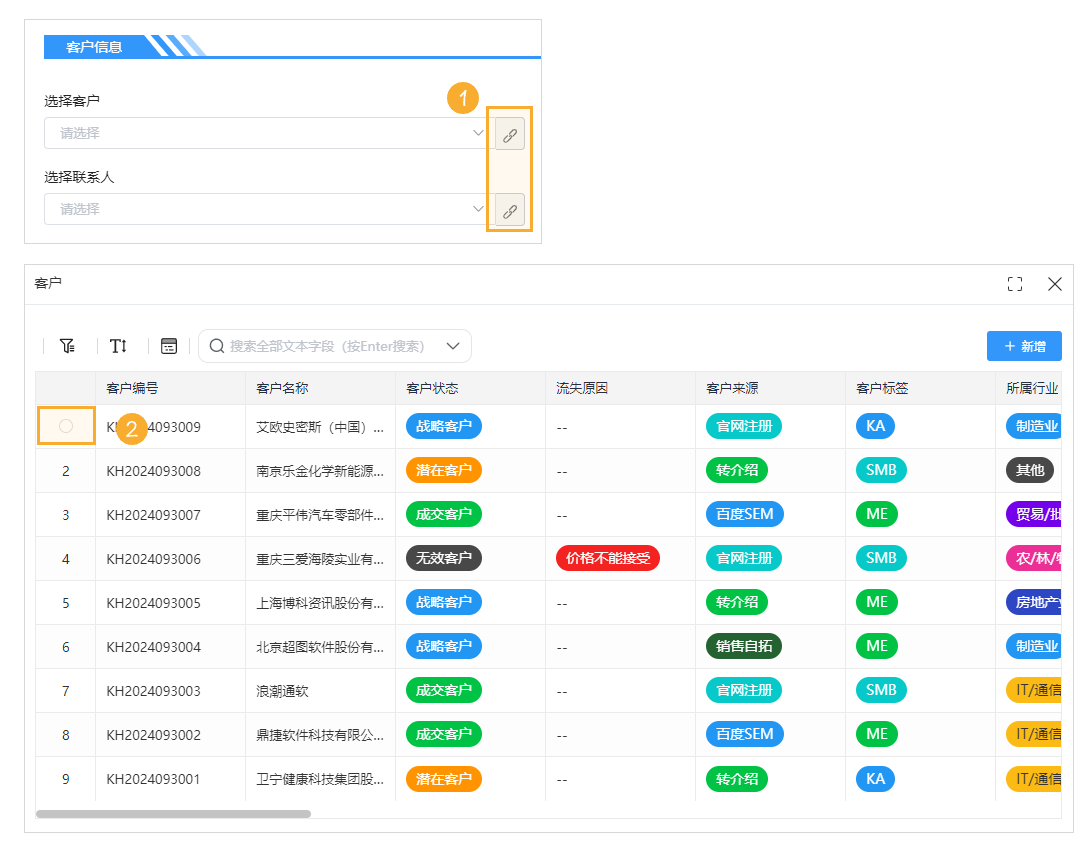Viewport: 1088px width, 857px height.
Task: Click the magnifier icon in the search bar
Action: click(216, 345)
